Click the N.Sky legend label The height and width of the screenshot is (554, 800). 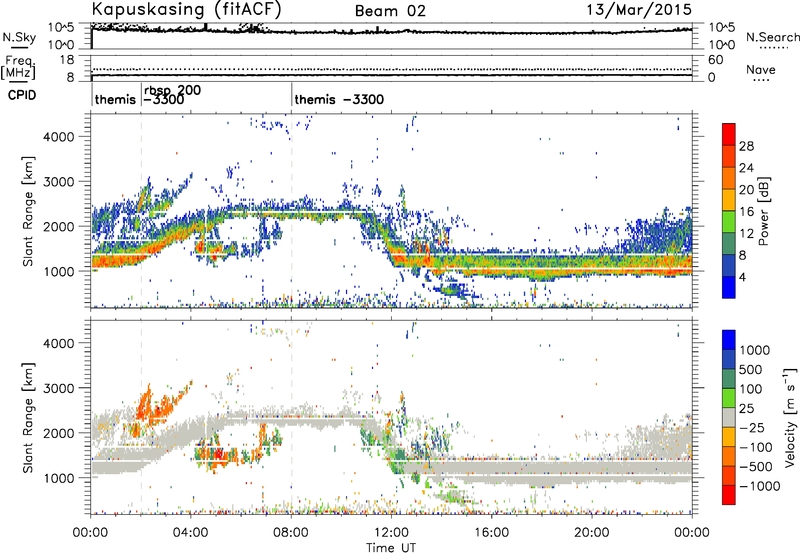pos(19,37)
